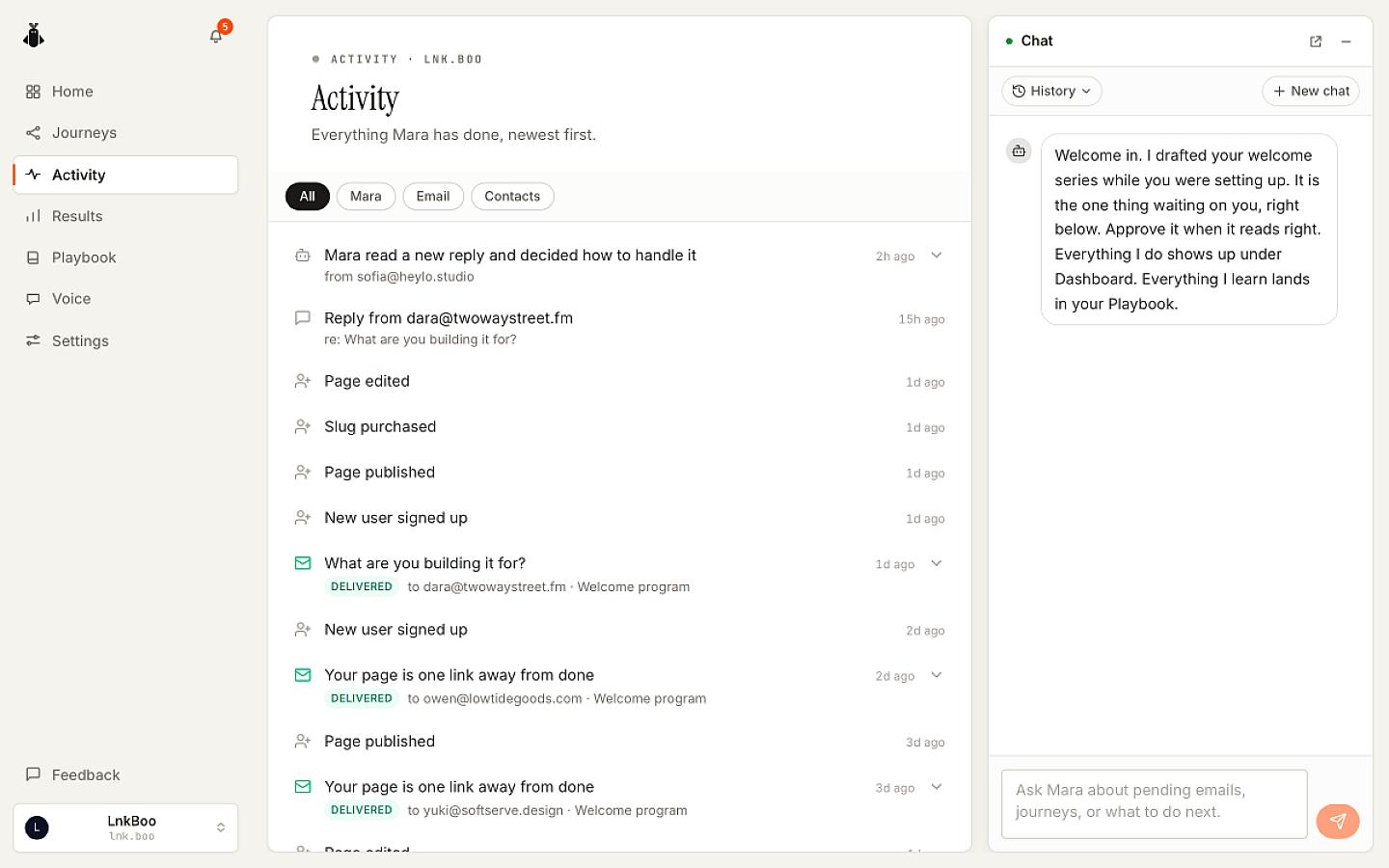Click the DELIVERED badge for yuki@softserve.design
The height and width of the screenshot is (868, 1389).
click(x=362, y=810)
